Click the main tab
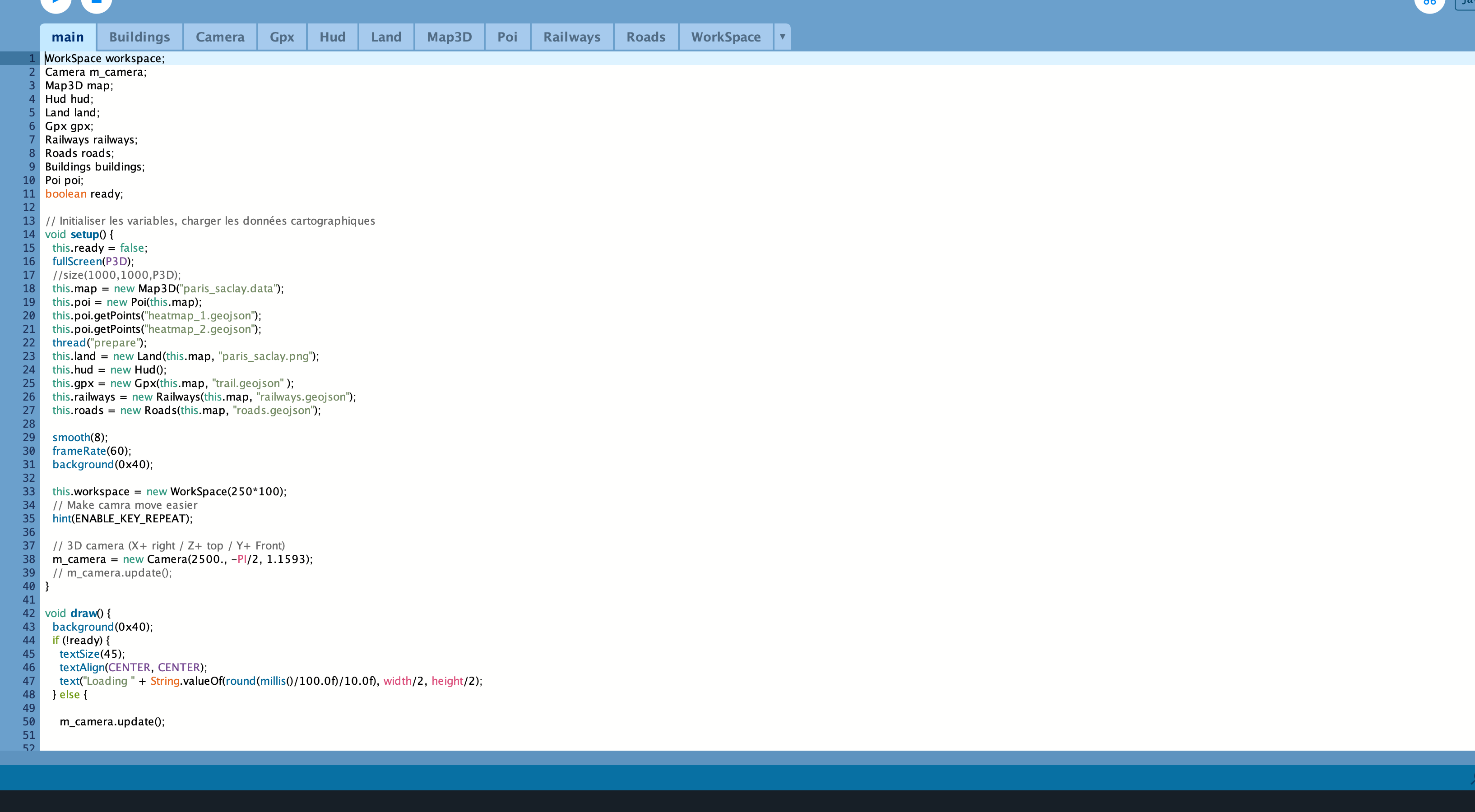 (66, 37)
